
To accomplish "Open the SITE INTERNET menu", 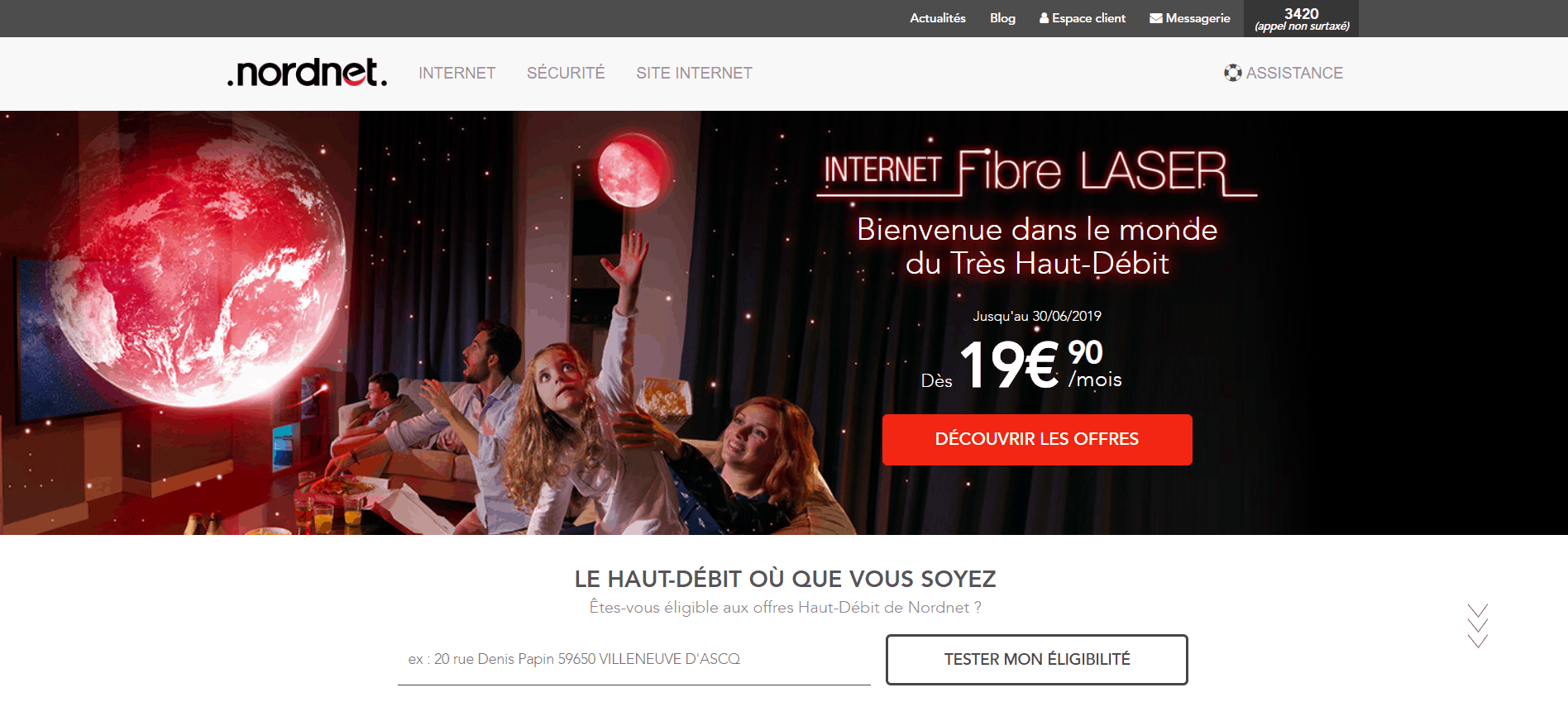I will coord(694,73).
